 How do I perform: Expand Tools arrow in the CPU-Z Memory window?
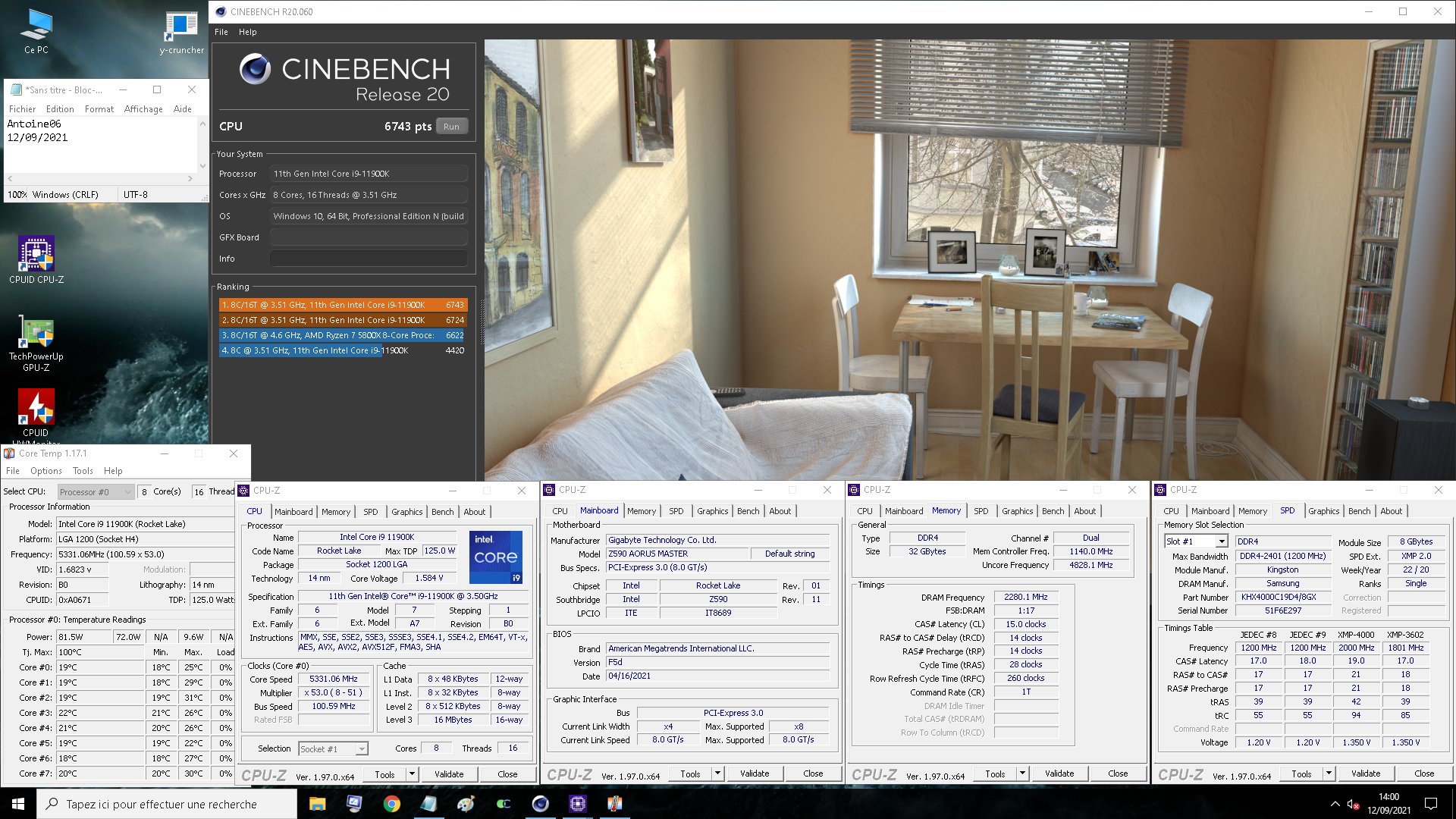pos(1022,773)
